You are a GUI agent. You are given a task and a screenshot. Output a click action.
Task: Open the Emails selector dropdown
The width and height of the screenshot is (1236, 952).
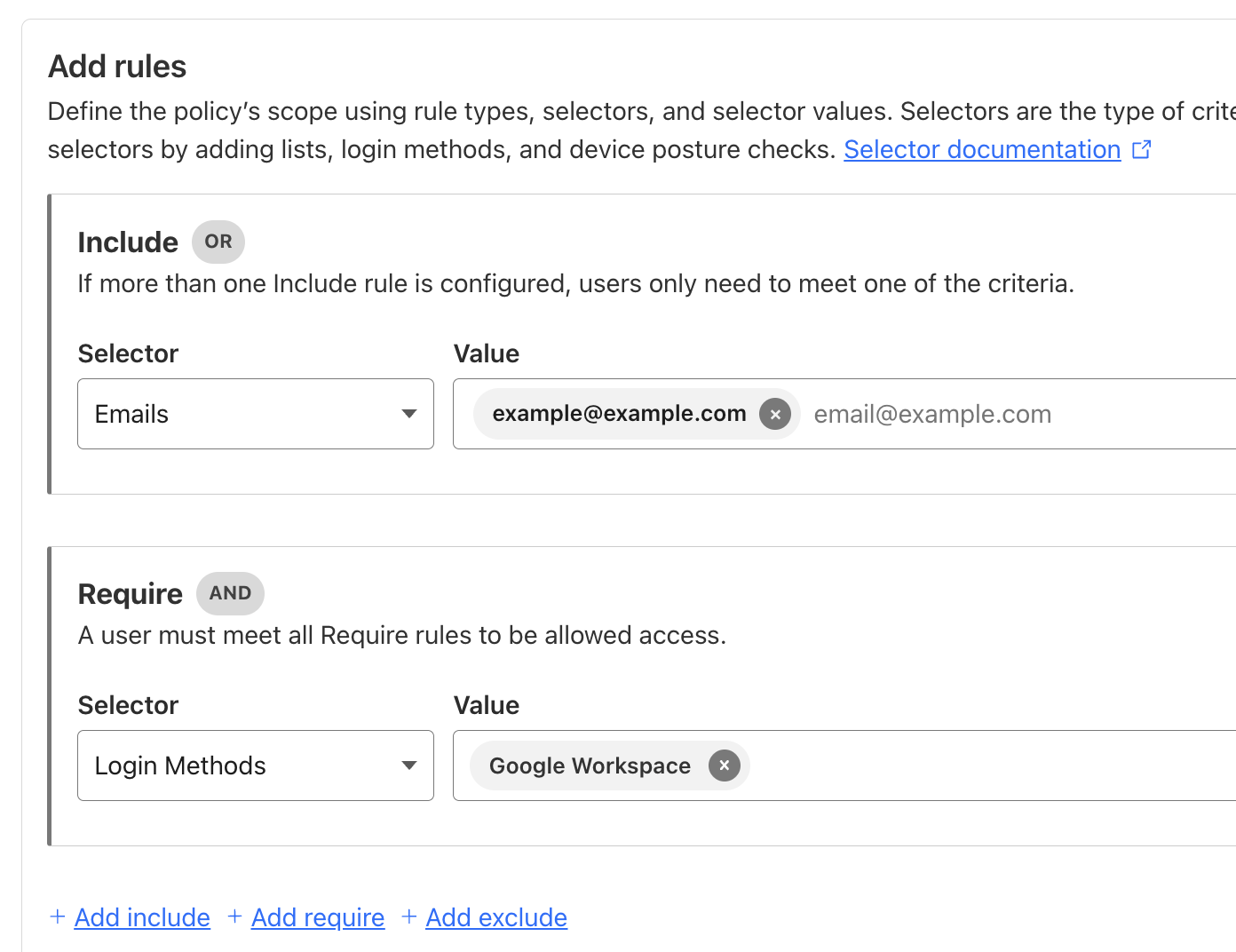point(255,414)
